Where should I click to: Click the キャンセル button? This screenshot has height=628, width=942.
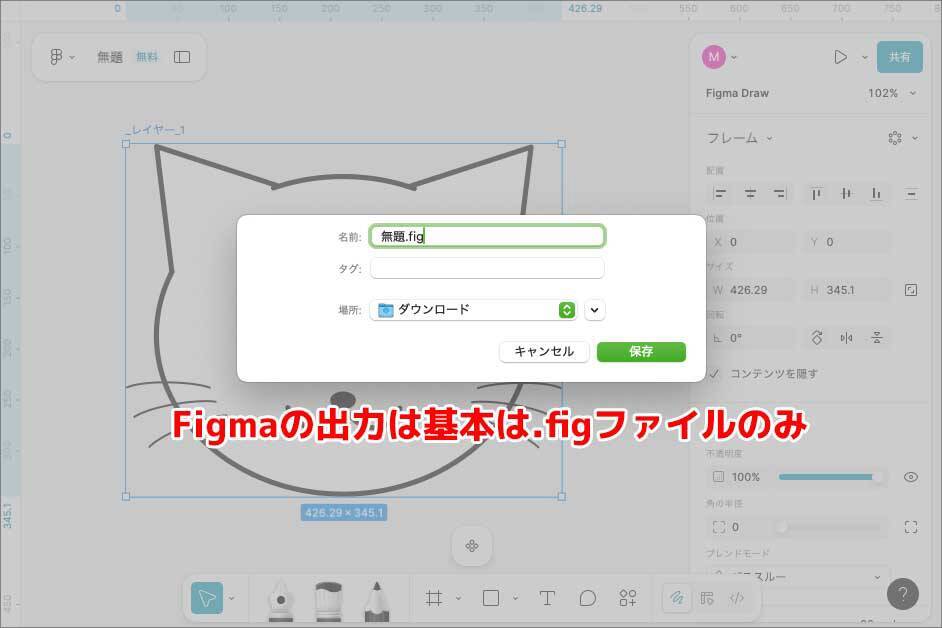pyautogui.click(x=544, y=352)
